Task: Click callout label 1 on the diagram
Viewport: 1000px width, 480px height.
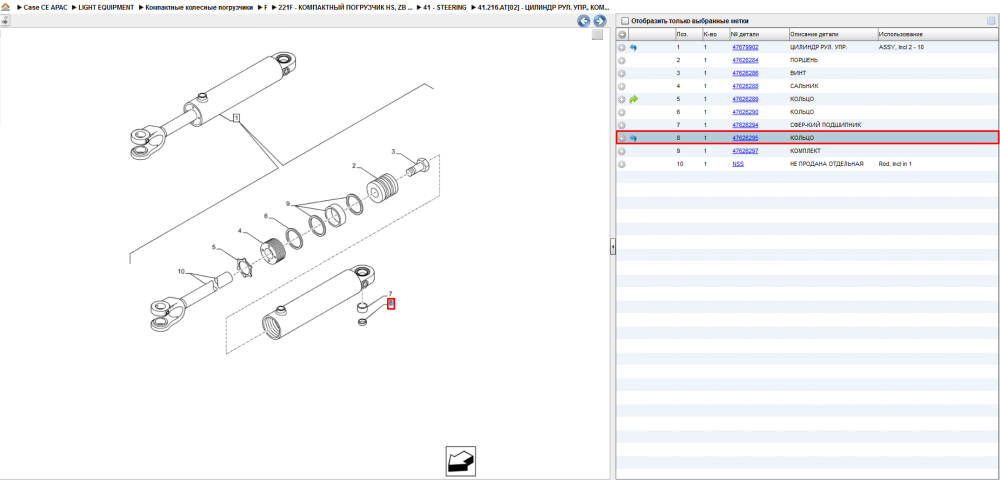Action: tap(237, 117)
